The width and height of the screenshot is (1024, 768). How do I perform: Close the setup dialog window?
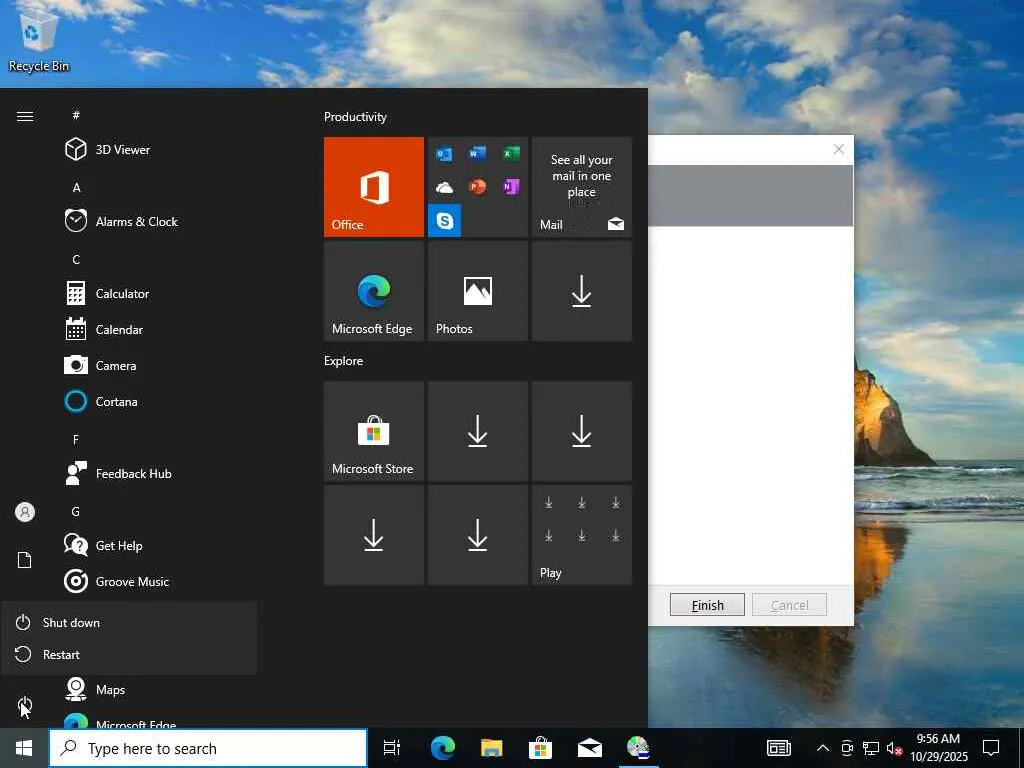pos(839,150)
